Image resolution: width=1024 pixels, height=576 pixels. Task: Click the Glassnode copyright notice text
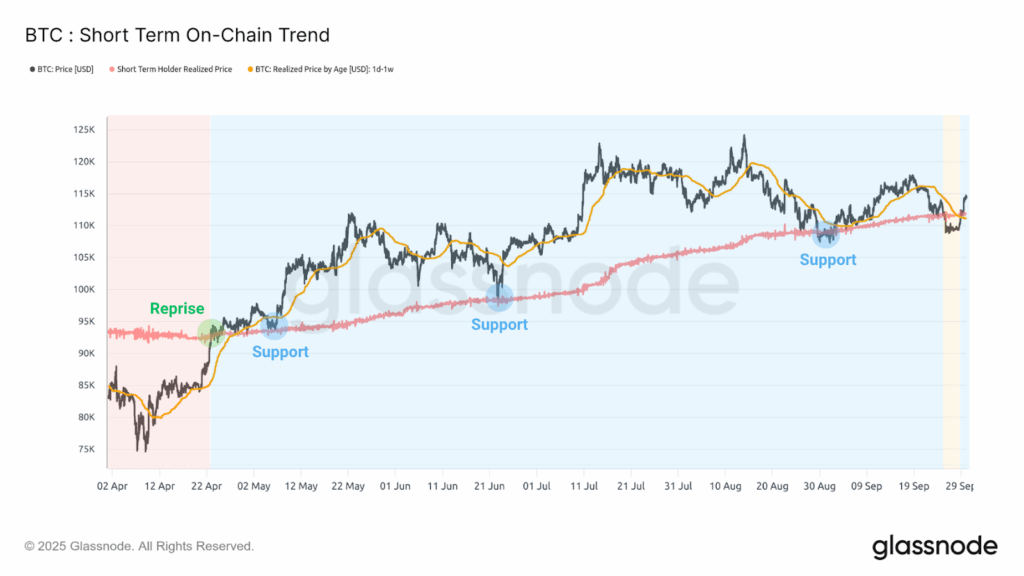(x=139, y=546)
